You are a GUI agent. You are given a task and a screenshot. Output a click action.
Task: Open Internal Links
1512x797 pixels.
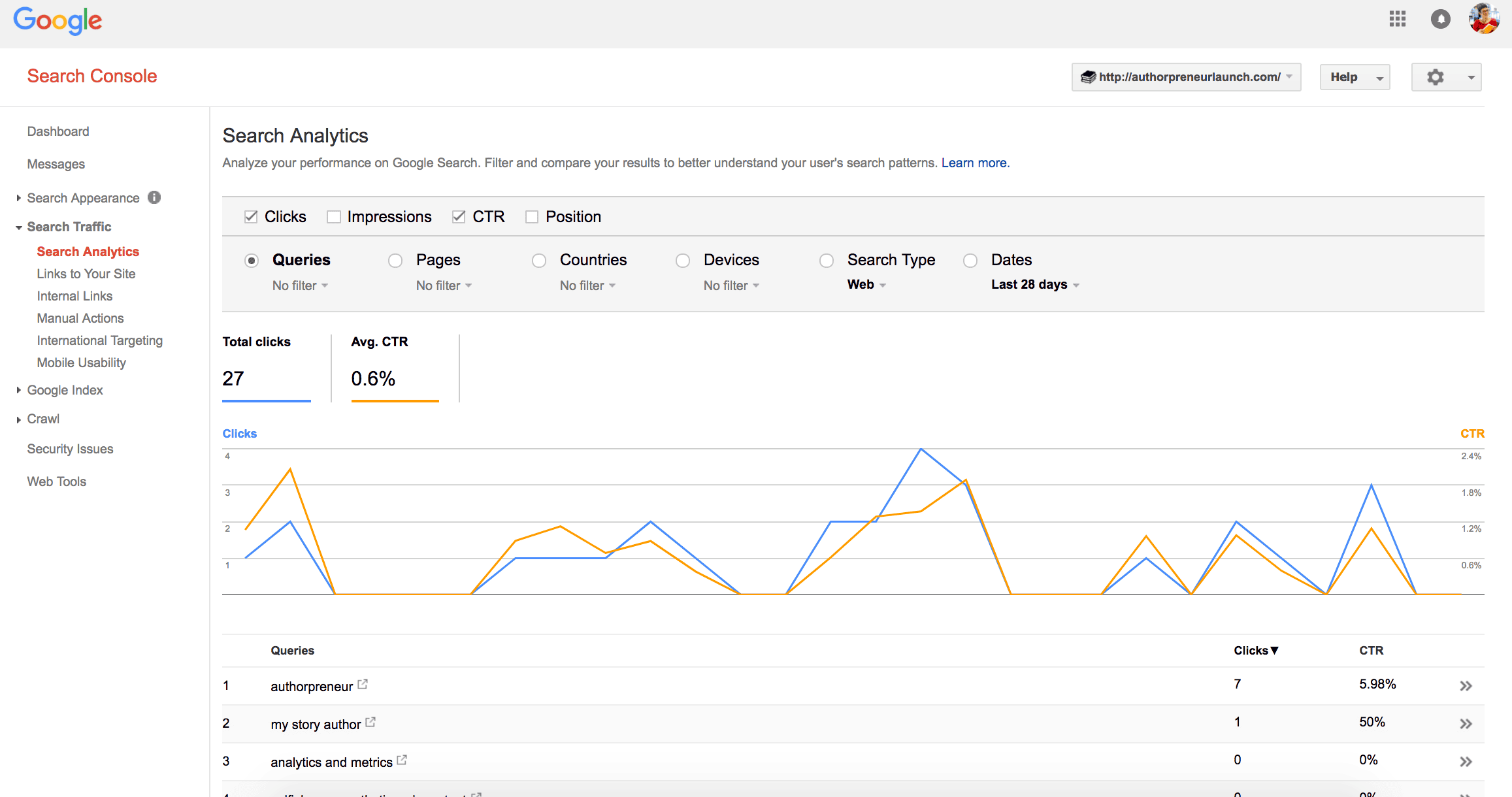click(74, 296)
